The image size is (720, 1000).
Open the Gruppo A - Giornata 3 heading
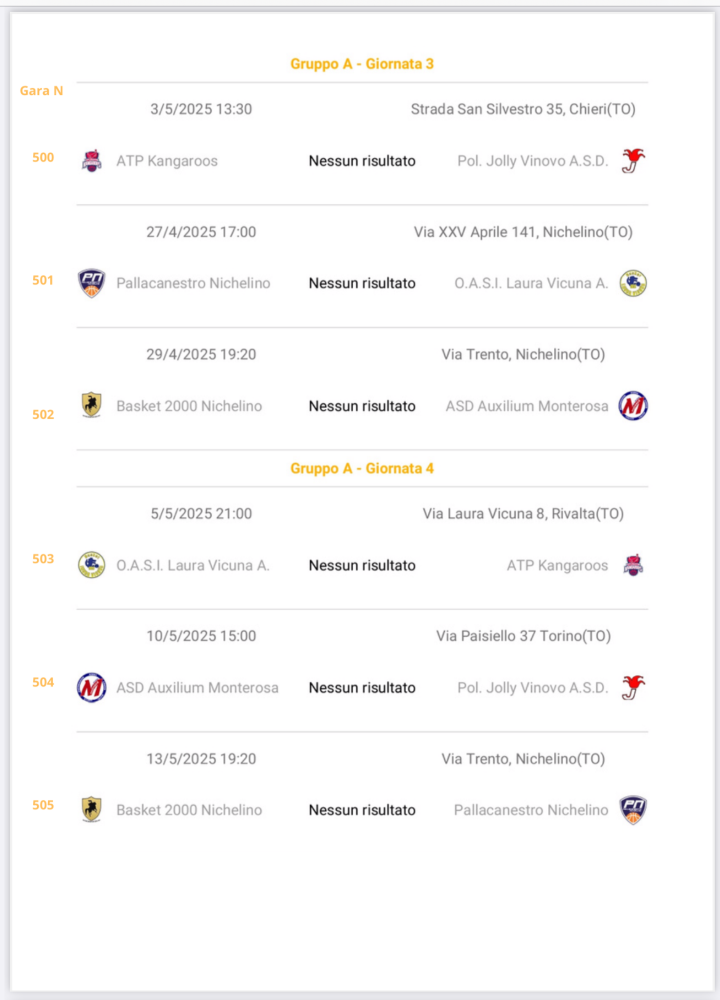(x=362, y=64)
